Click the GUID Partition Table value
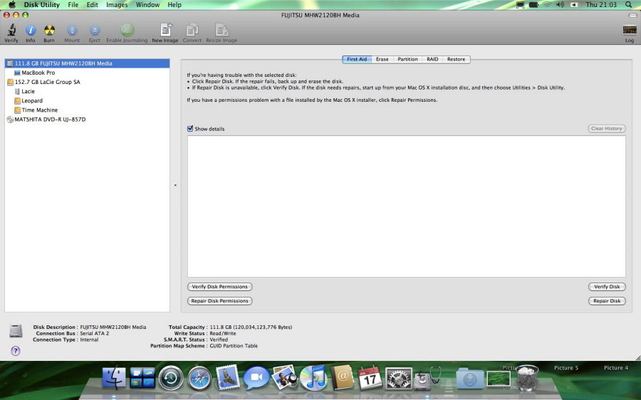The height and width of the screenshot is (400, 641). coord(233,346)
